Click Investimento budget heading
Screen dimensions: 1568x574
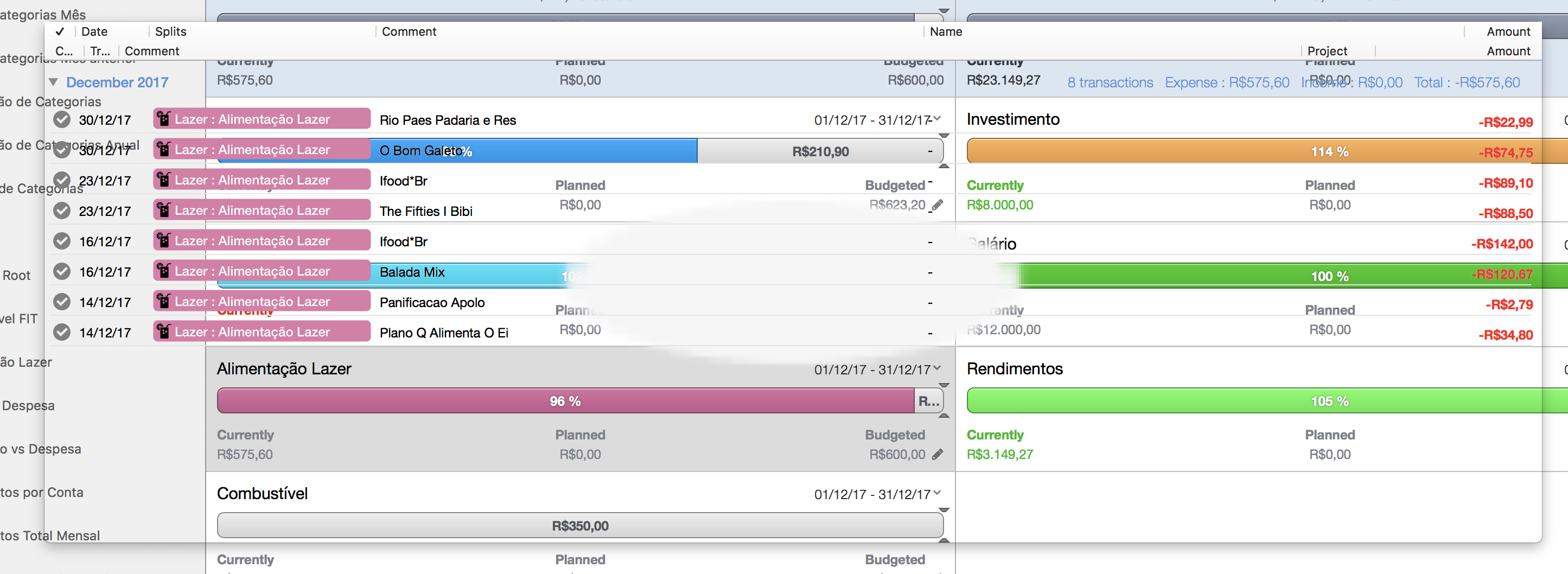[x=1013, y=119]
